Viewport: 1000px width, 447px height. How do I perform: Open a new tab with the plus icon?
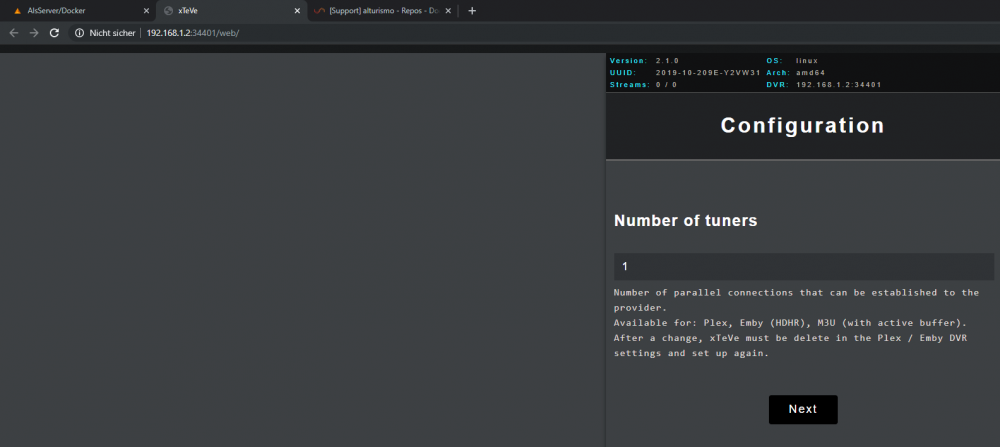coord(472,11)
